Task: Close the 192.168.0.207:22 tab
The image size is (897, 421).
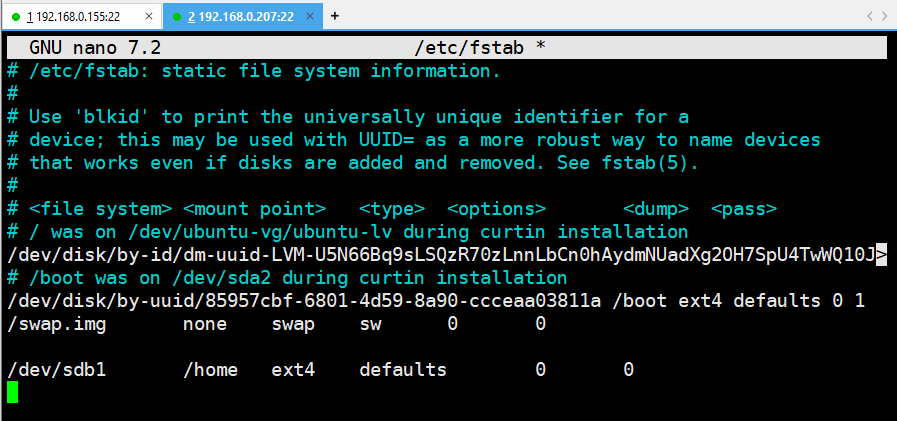Action: [x=311, y=17]
